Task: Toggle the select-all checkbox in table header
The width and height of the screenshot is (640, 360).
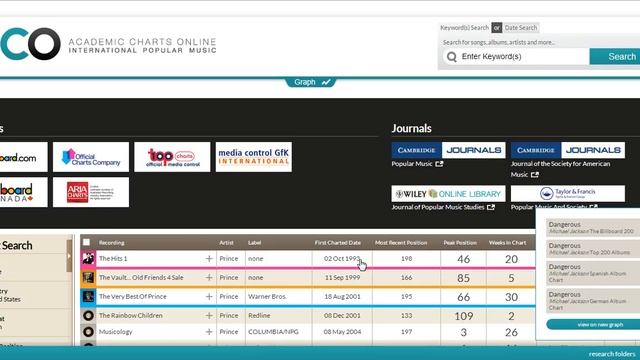Action: click(87, 242)
